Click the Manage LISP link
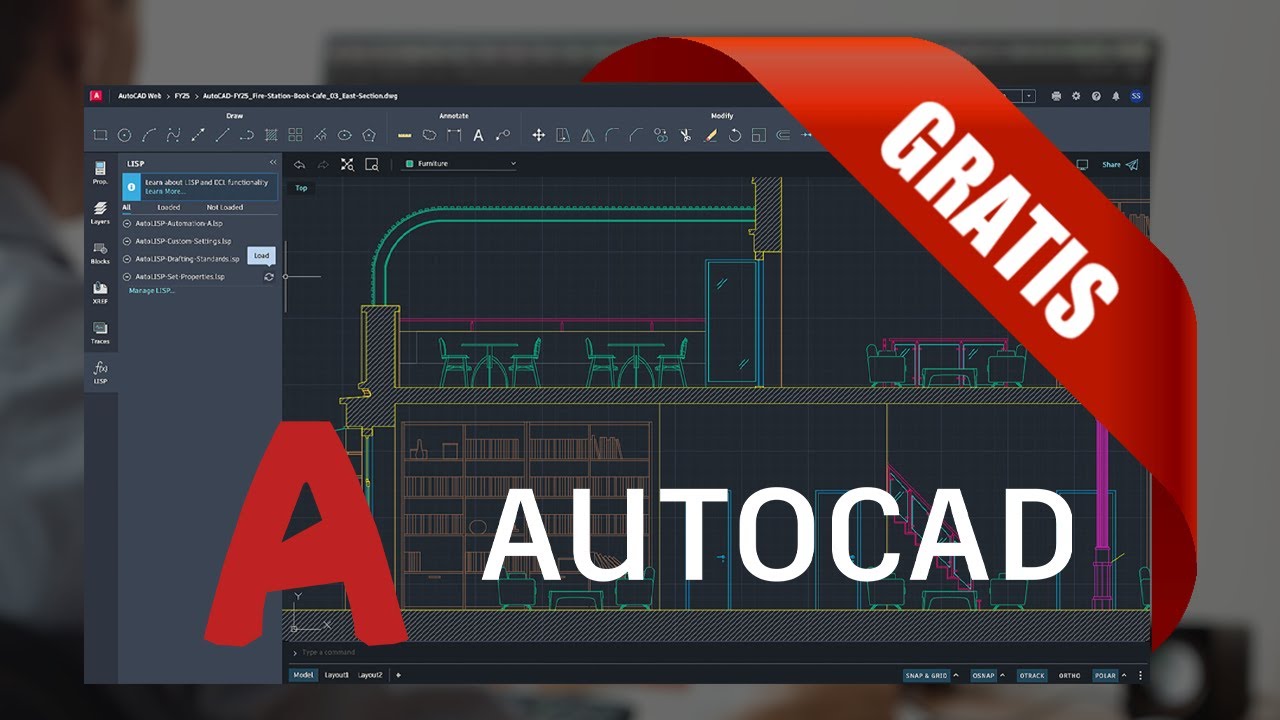The height and width of the screenshot is (720, 1280). (152, 290)
